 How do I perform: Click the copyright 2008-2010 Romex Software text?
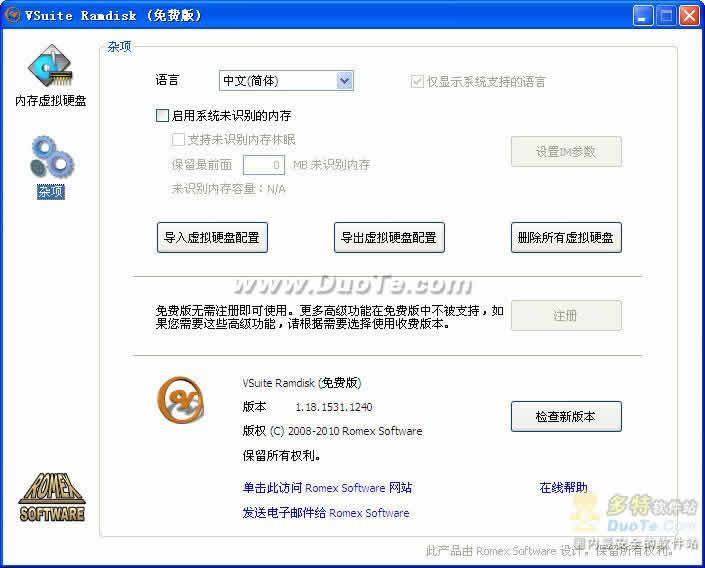point(332,431)
